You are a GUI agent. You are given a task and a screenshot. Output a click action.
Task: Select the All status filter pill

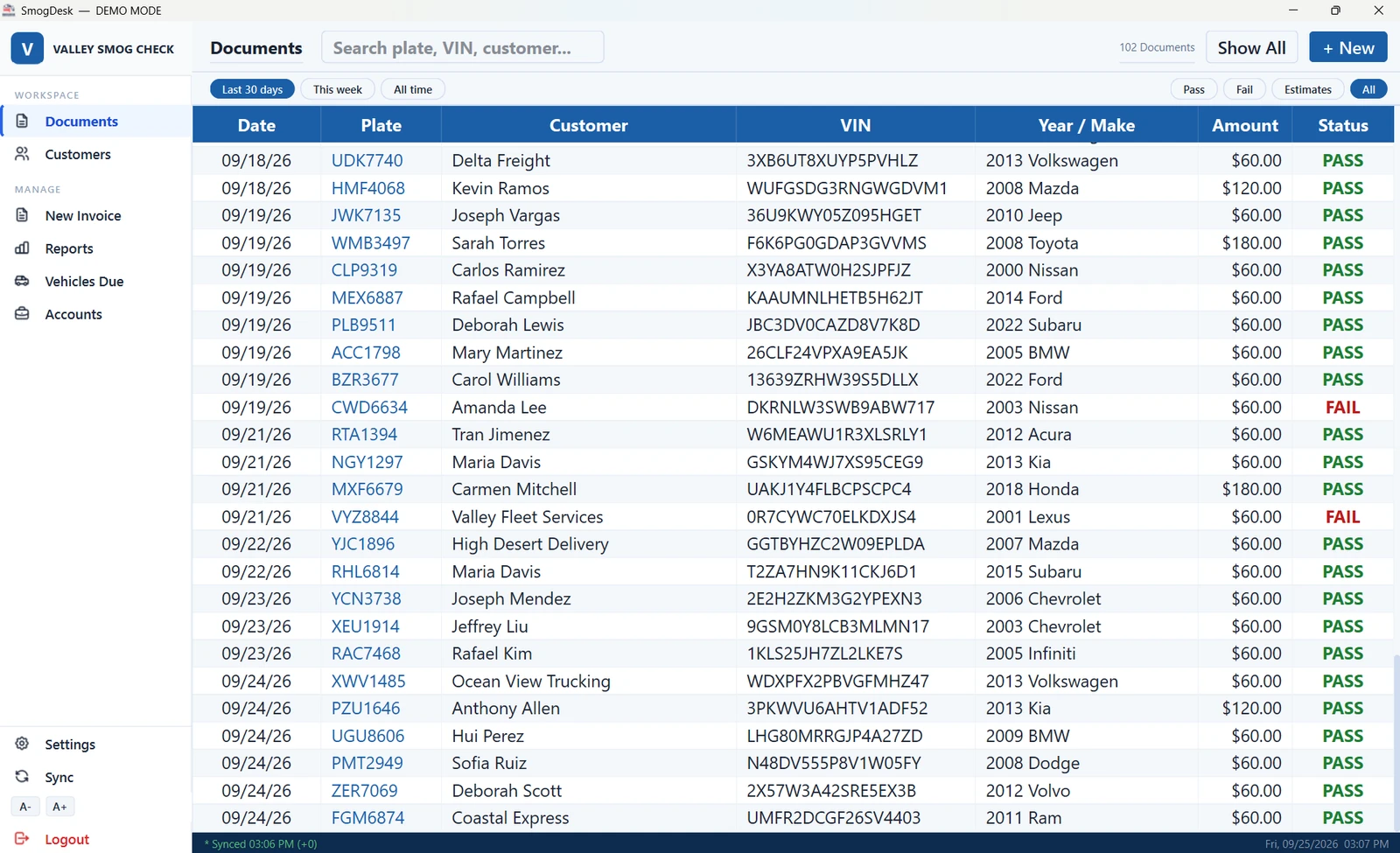[x=1368, y=89]
